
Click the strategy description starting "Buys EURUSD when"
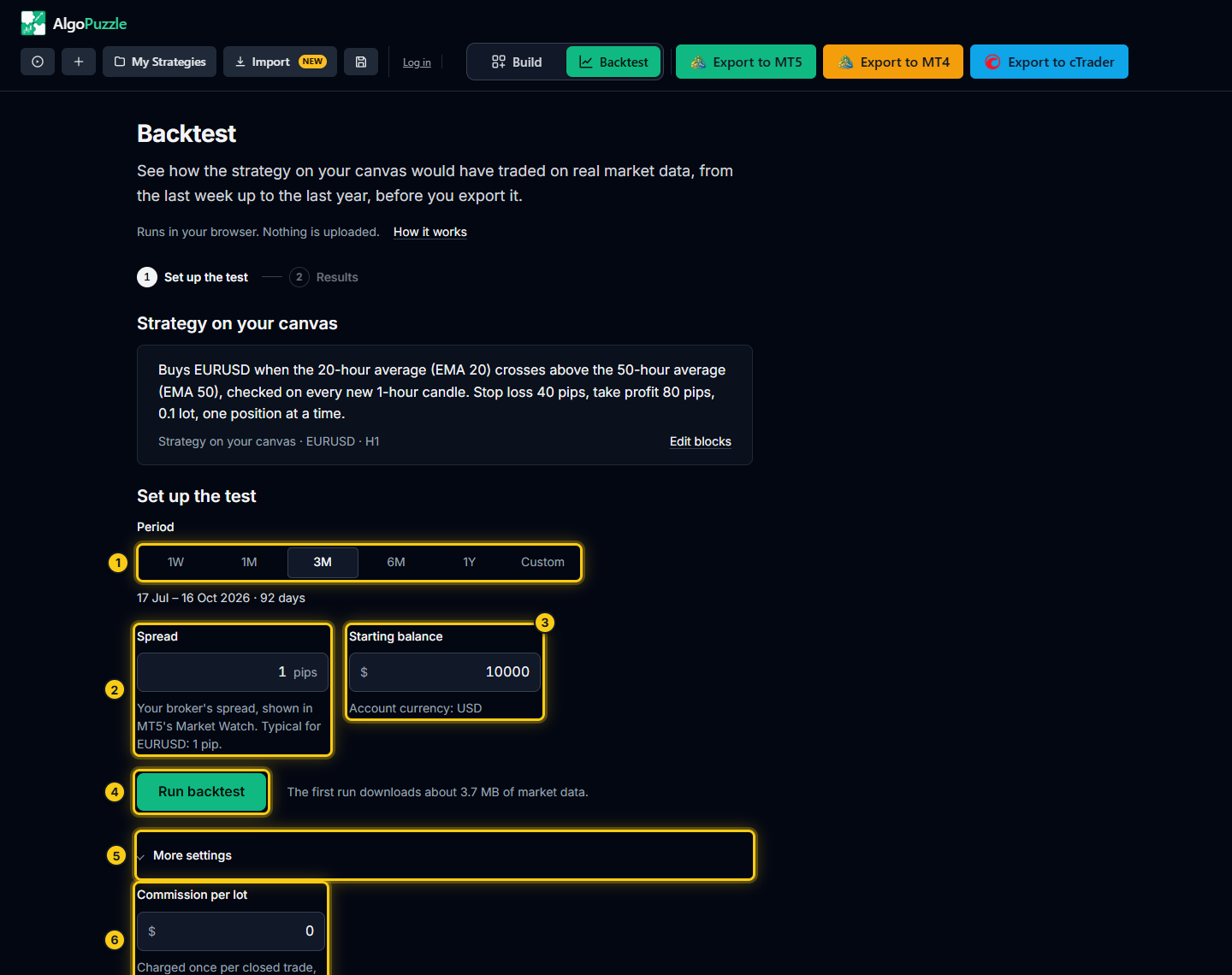click(441, 392)
